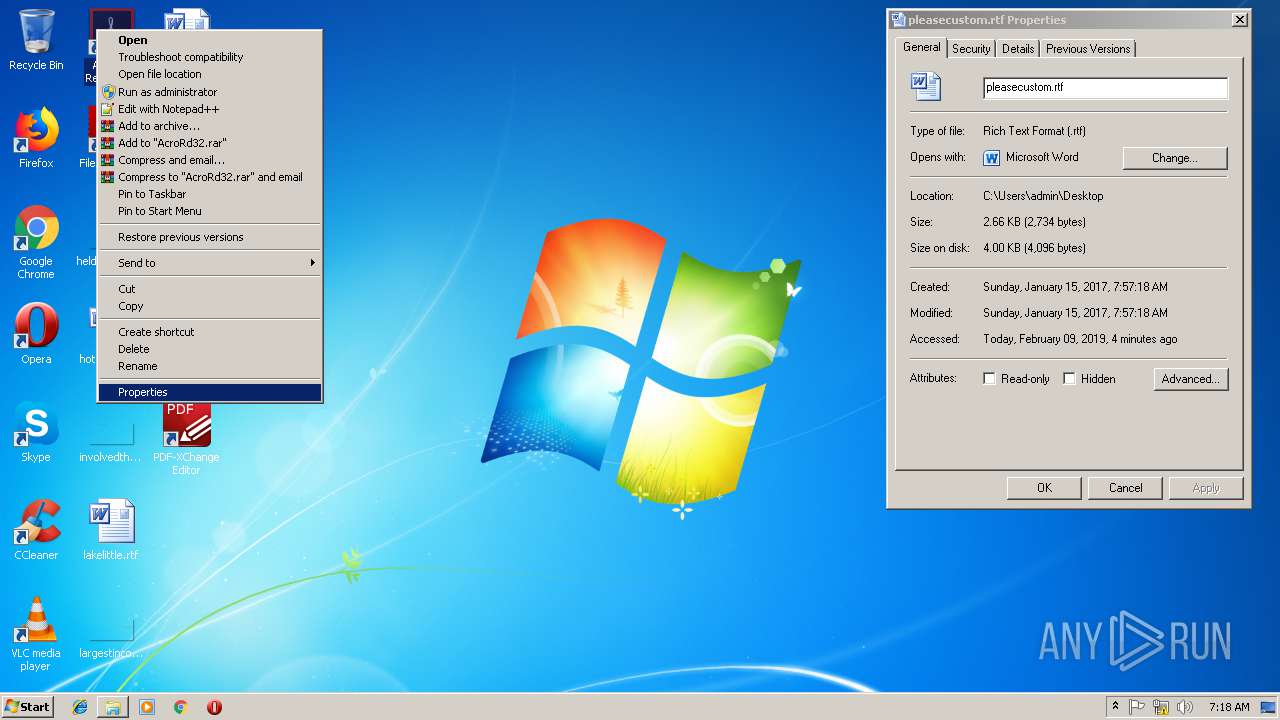Viewport: 1280px width, 720px height.
Task: Select Compress and email... entry
Action: [210, 160]
